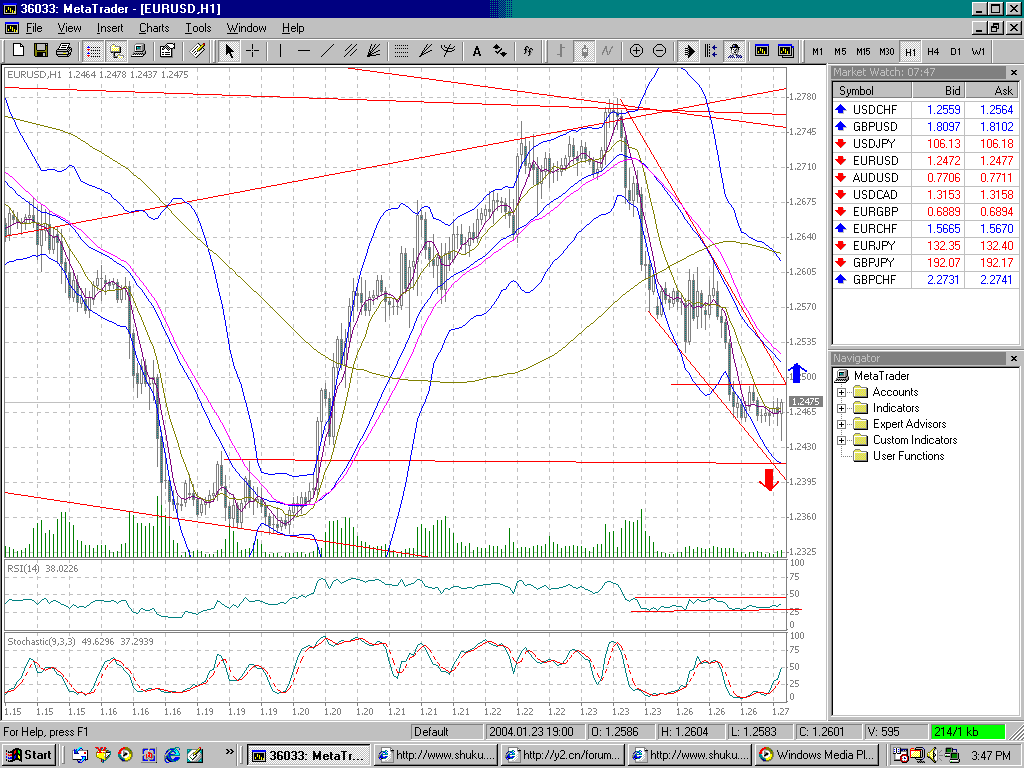
Task: Select the Equidistant Channel tool
Action: [350, 50]
